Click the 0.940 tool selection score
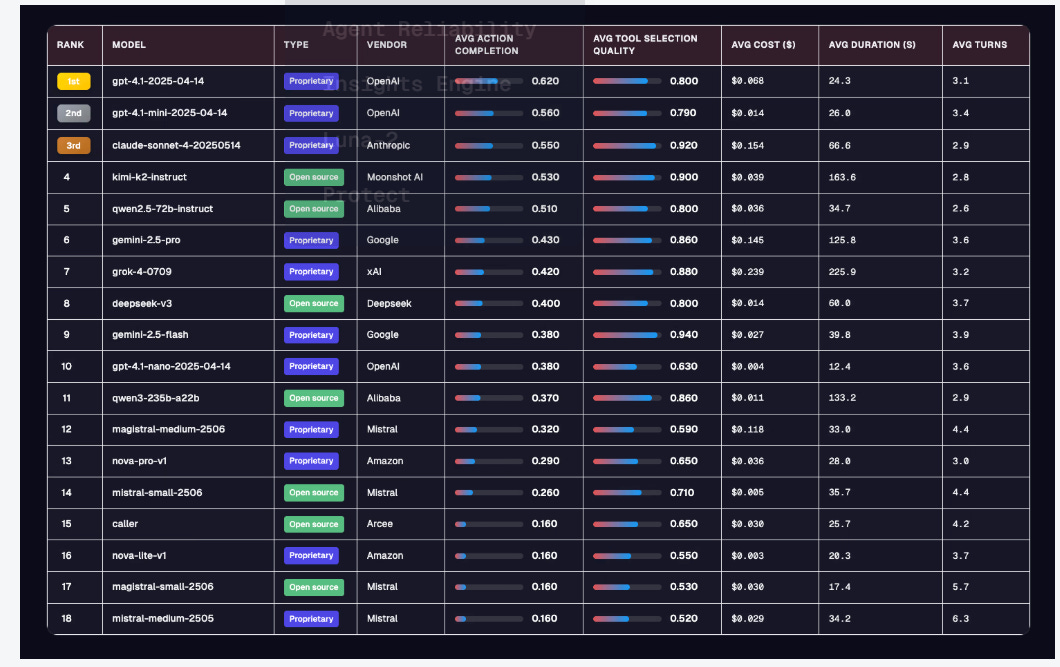The height and width of the screenshot is (667, 1060). 684,335
